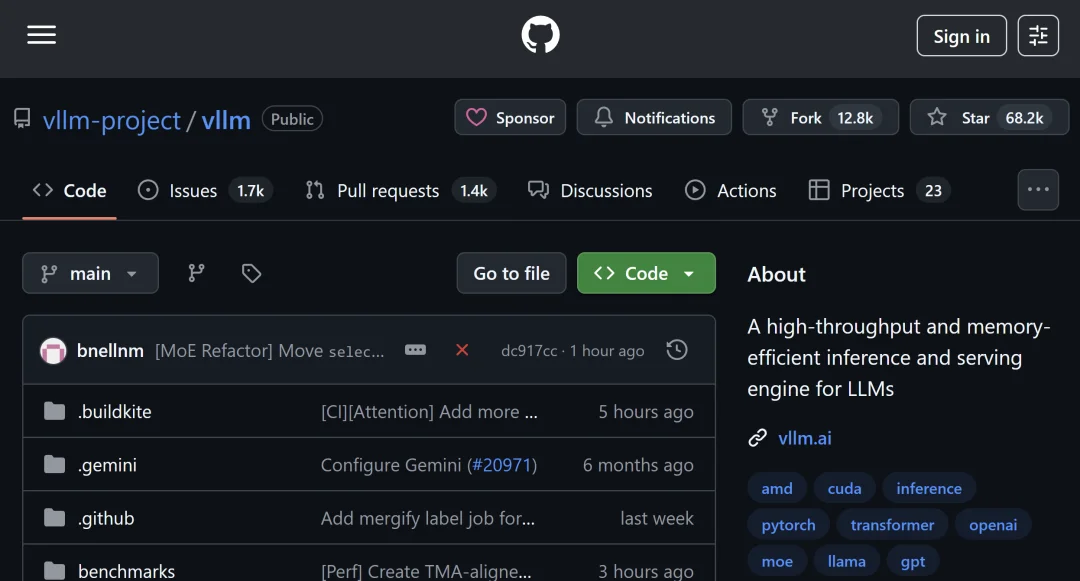Image resolution: width=1080 pixels, height=581 pixels.
Task: Switch to the Issues tab
Action: point(192,190)
